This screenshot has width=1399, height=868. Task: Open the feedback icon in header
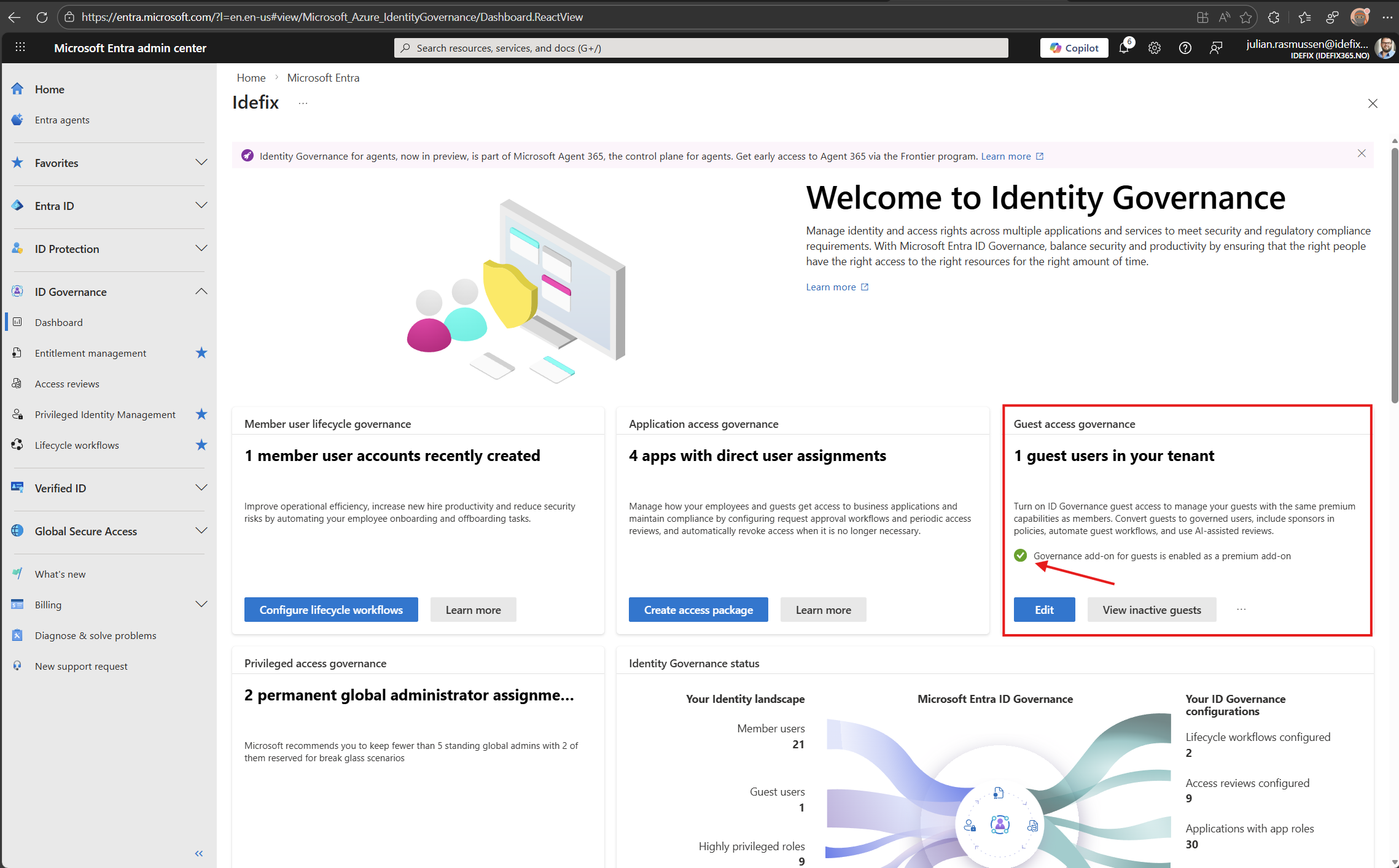click(x=1216, y=48)
